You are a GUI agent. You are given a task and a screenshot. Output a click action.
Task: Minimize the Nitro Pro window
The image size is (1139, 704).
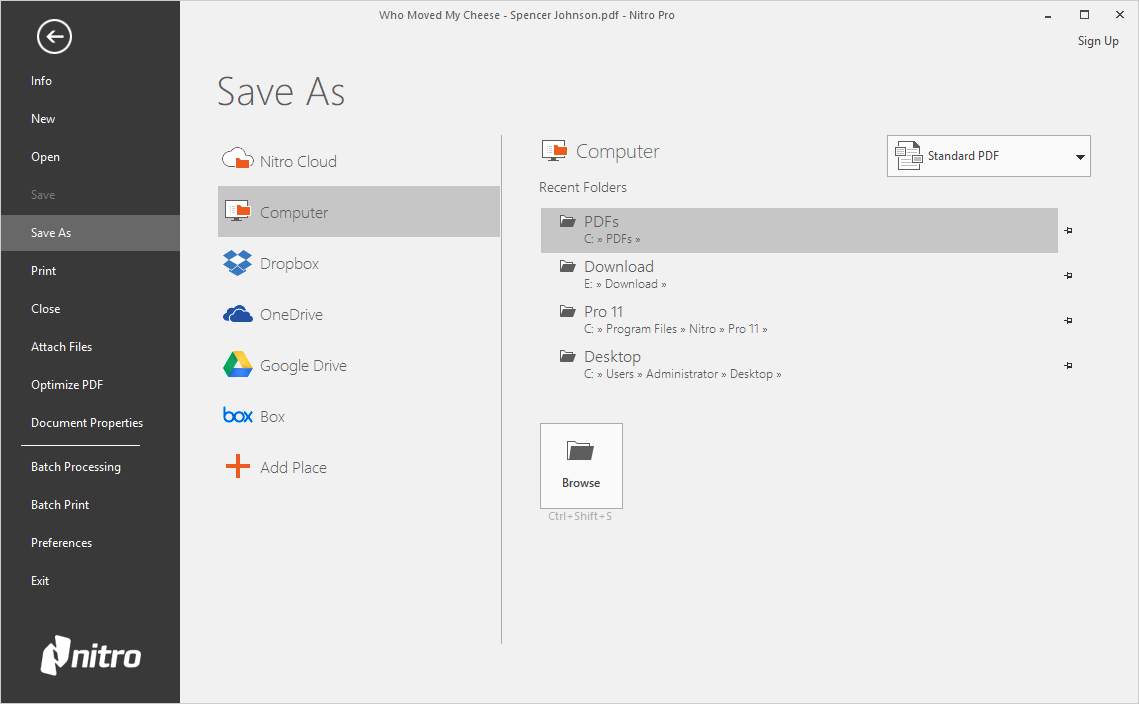click(x=1048, y=15)
